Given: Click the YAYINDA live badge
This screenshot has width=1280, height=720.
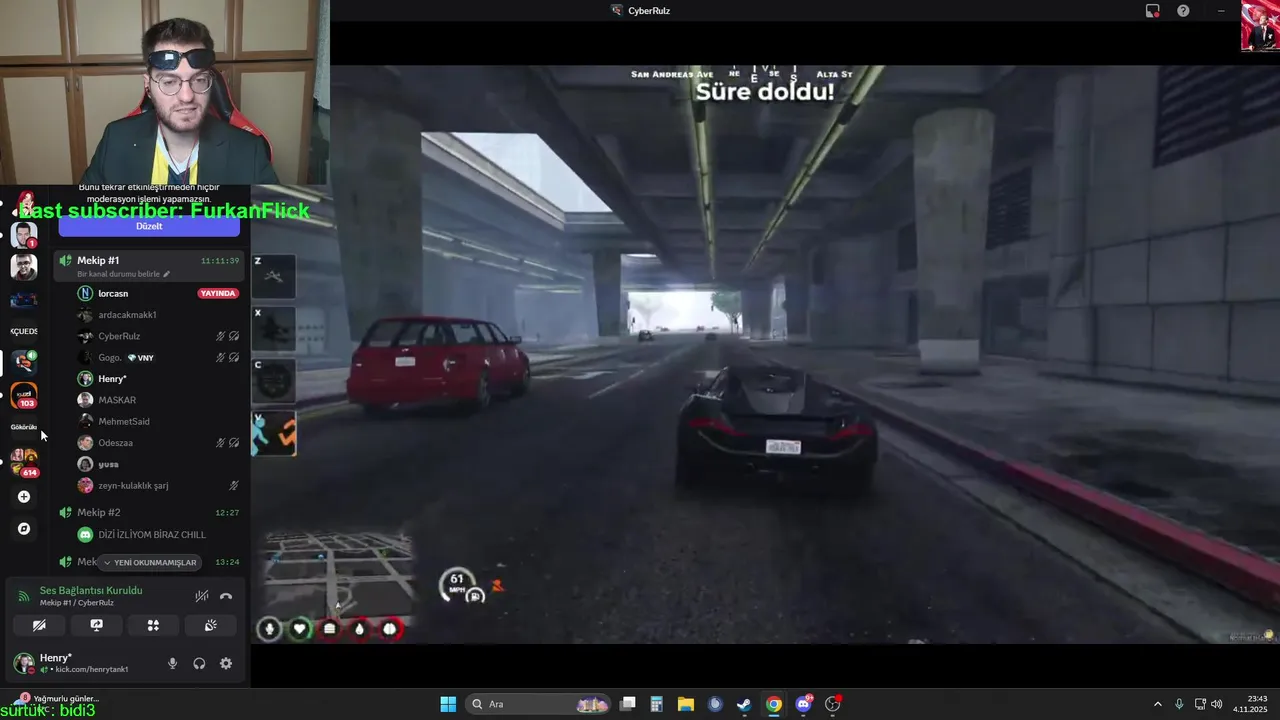Looking at the screenshot, I should tap(218, 293).
